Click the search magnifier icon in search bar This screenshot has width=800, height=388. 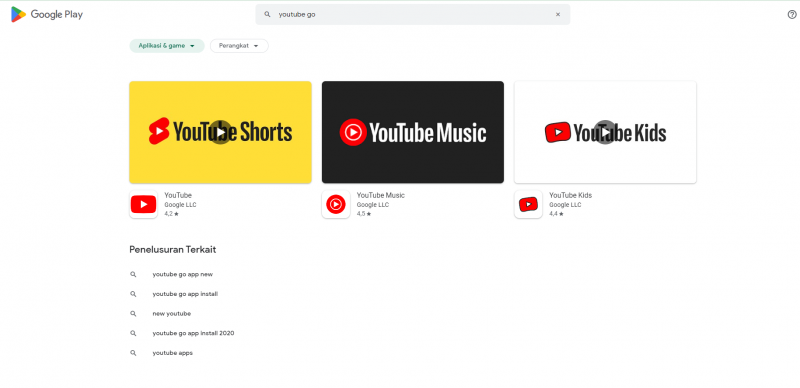coord(267,14)
